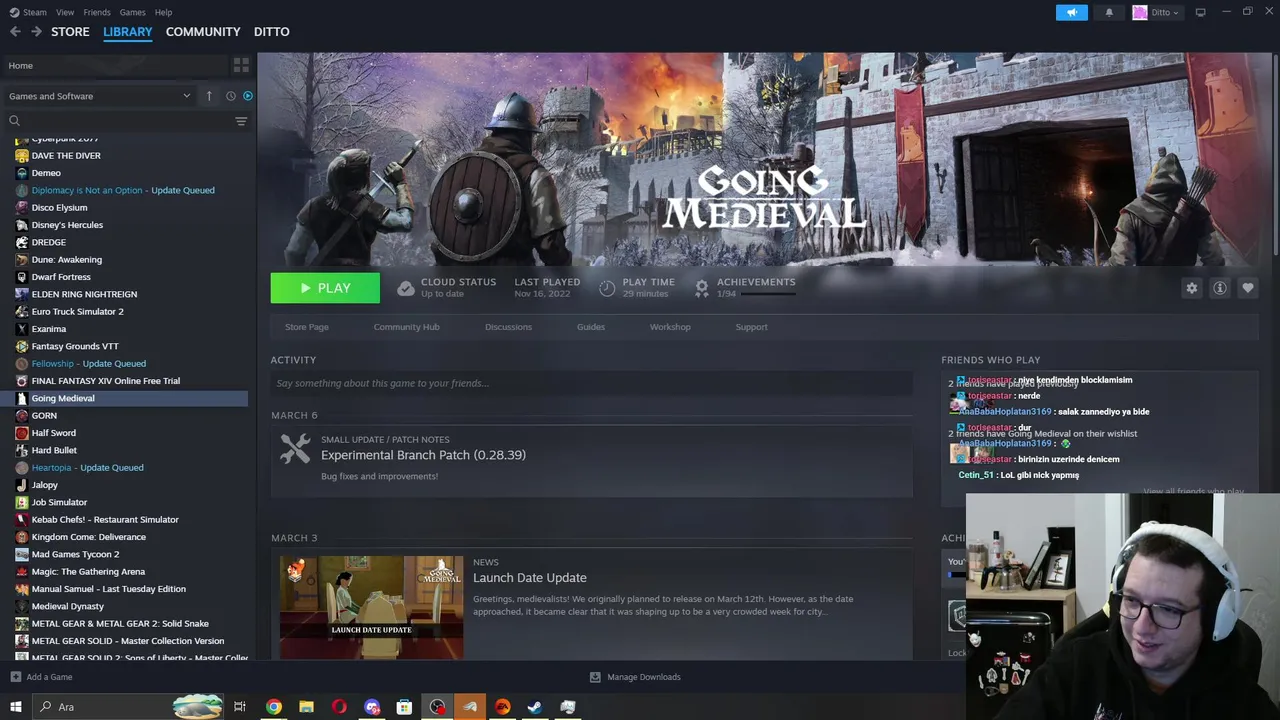1280x720 pixels.
Task: Click the cloud status checkmark icon
Action: [x=405, y=288]
